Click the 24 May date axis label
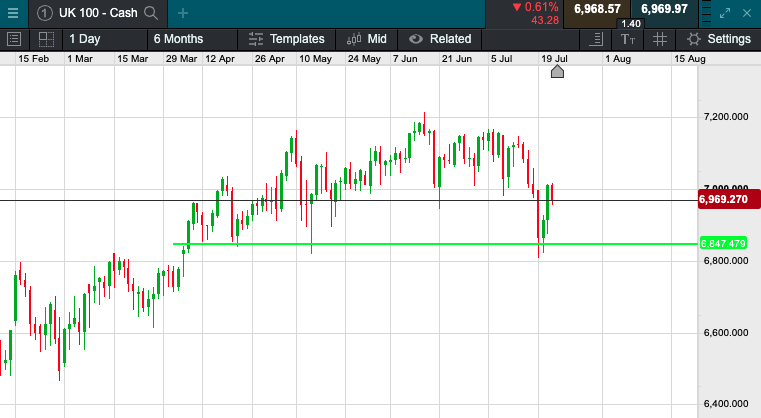Image resolution: width=761 pixels, height=418 pixels. (364, 59)
